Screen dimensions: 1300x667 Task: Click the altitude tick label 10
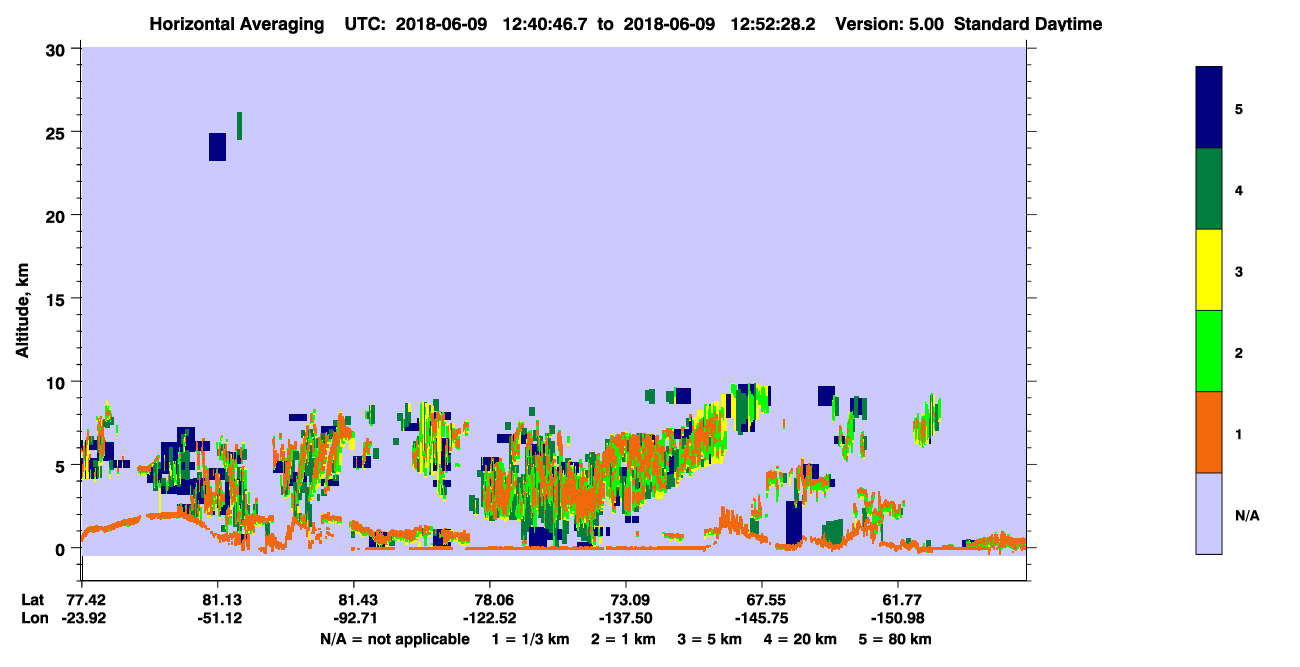point(58,382)
